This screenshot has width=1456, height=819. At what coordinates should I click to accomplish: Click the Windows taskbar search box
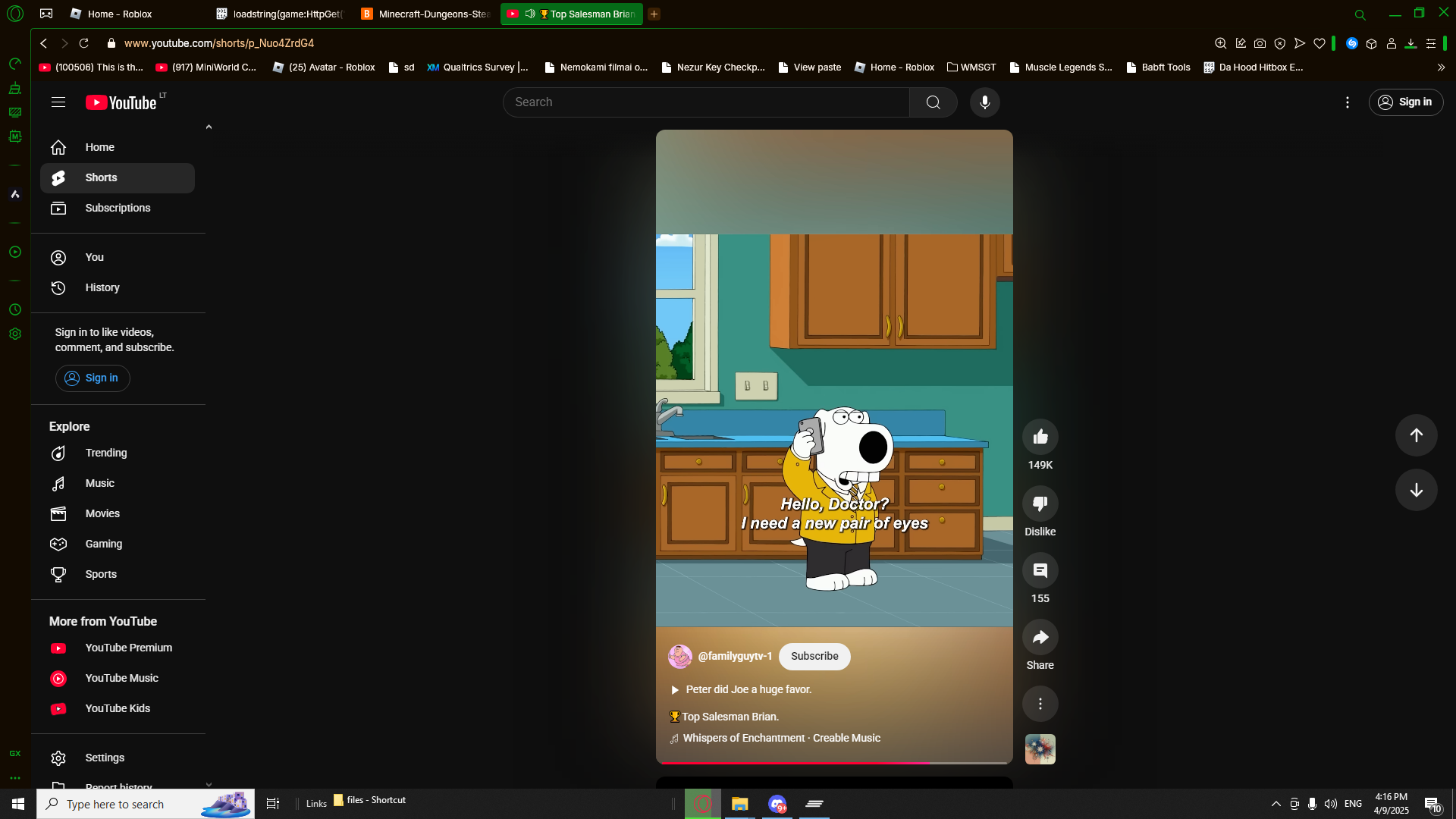click(x=146, y=804)
